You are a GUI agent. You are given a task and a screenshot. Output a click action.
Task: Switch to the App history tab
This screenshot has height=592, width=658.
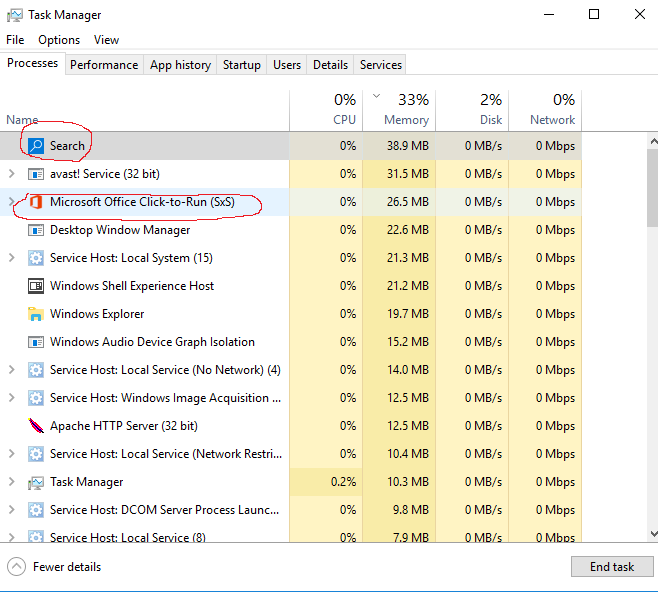(180, 65)
